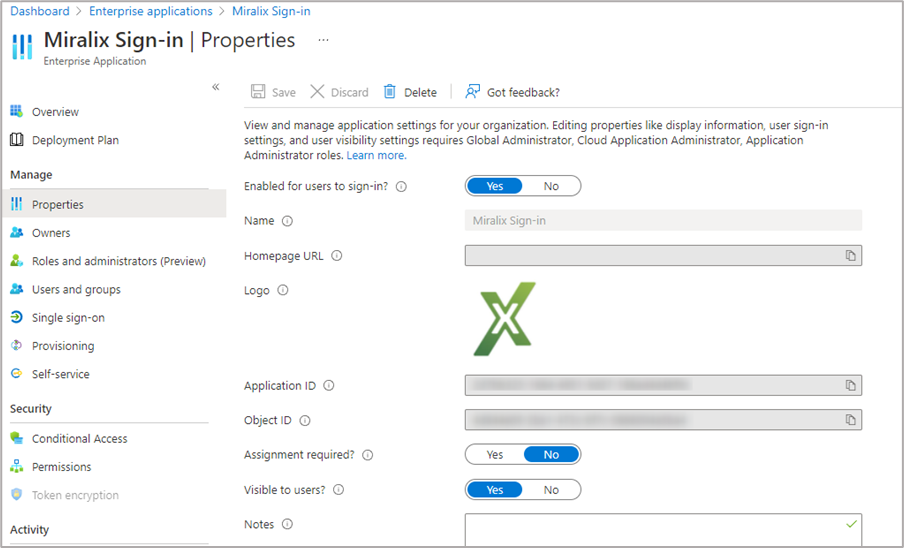Click the Deployment Plan book icon
Viewport: 904px width, 548px height.
(x=17, y=139)
